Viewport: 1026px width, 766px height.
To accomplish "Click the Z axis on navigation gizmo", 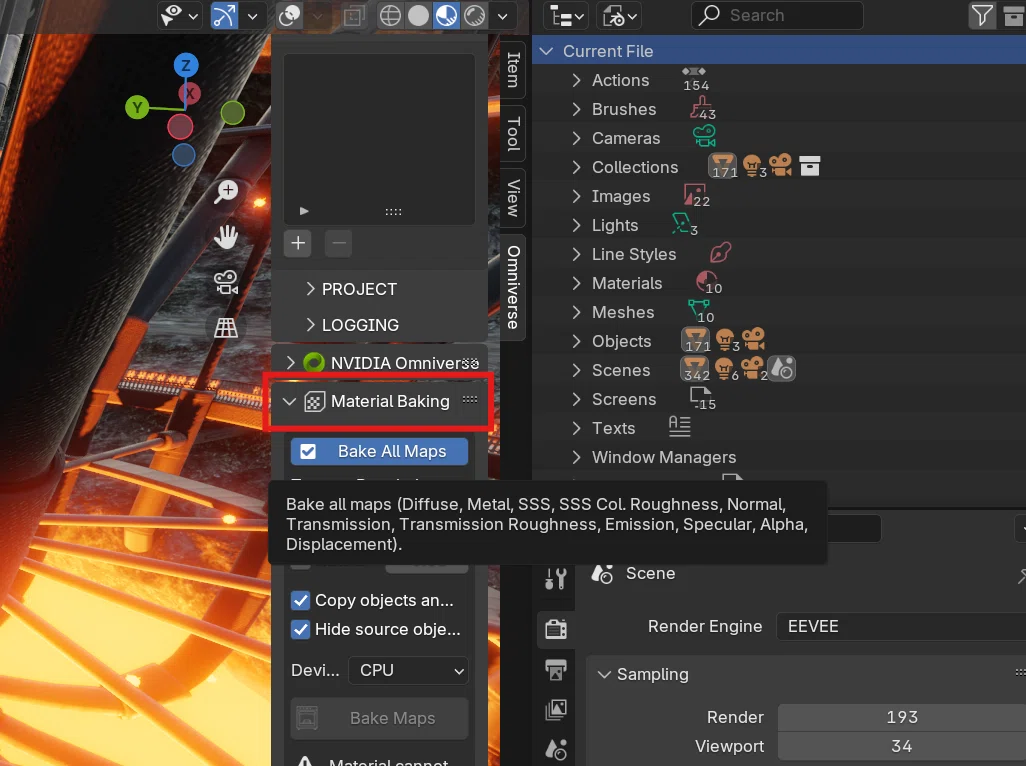I will click(x=186, y=65).
